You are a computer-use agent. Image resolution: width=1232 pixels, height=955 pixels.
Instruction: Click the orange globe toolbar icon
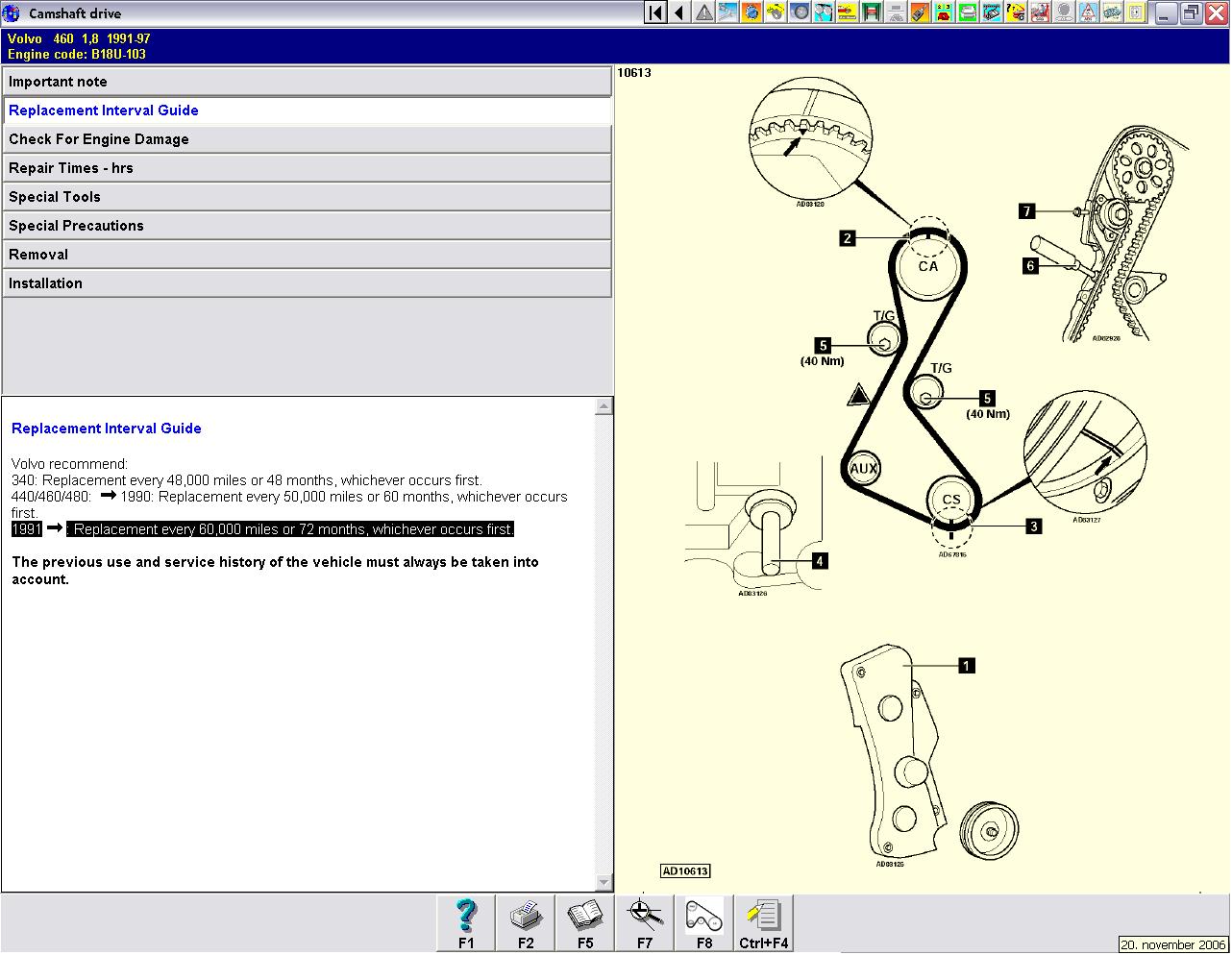tap(752, 12)
